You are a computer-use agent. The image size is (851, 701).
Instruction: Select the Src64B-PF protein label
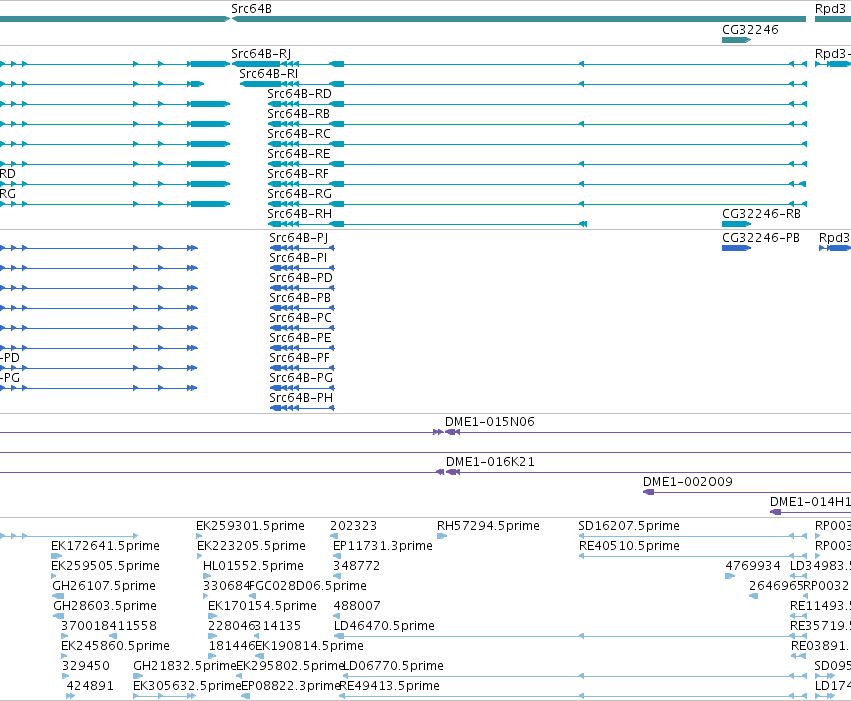coord(300,358)
